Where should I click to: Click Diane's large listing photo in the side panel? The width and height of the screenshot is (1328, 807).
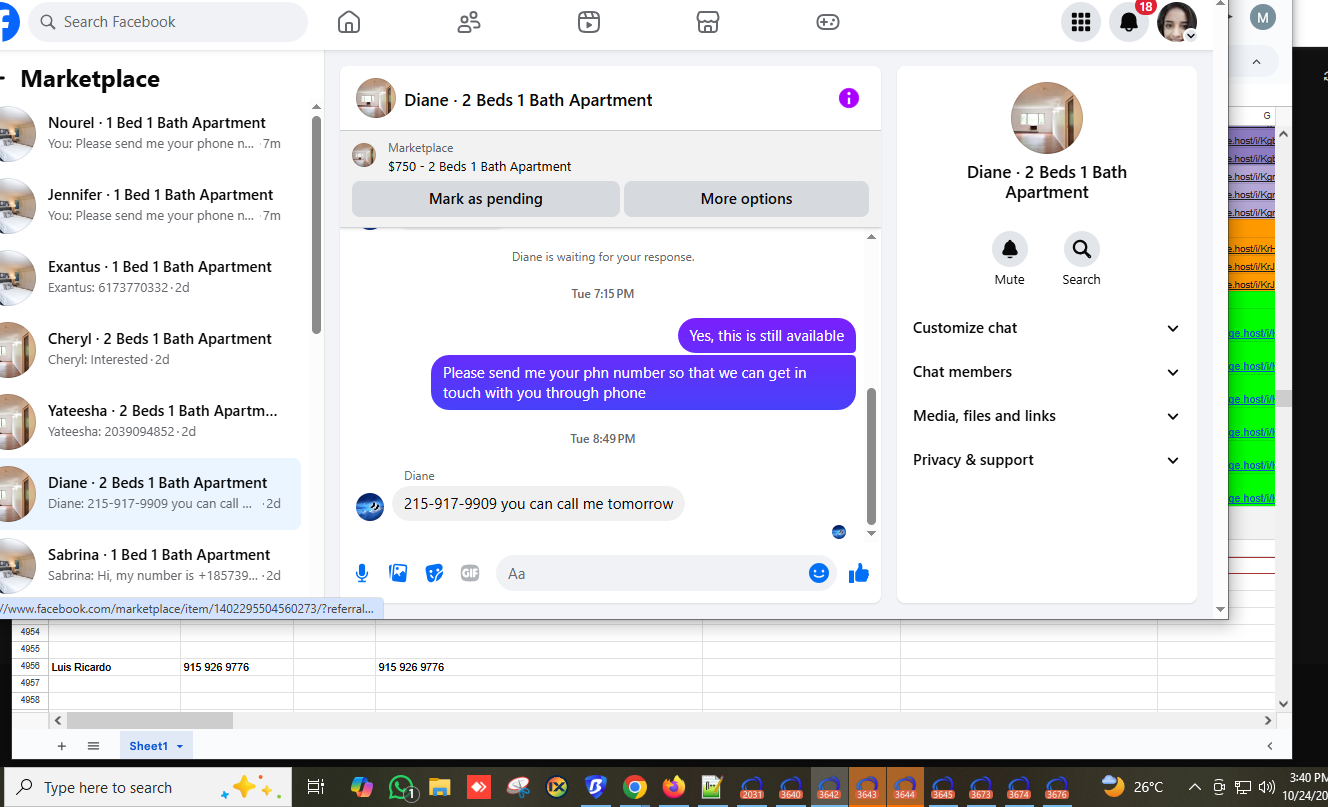click(1047, 118)
